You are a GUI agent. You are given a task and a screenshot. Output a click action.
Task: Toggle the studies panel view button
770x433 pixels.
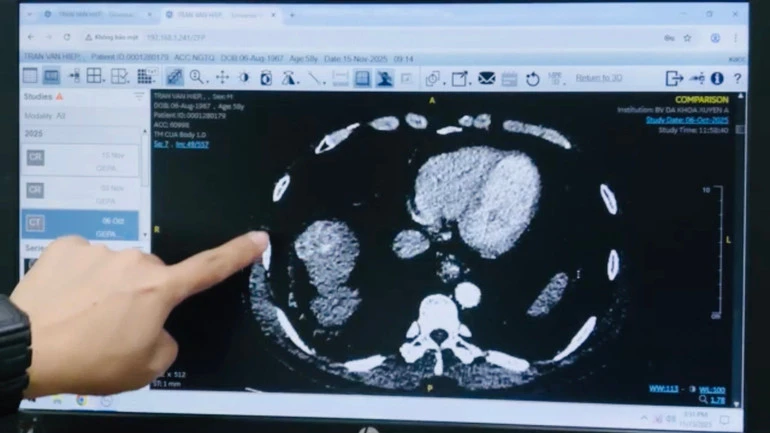(29, 76)
